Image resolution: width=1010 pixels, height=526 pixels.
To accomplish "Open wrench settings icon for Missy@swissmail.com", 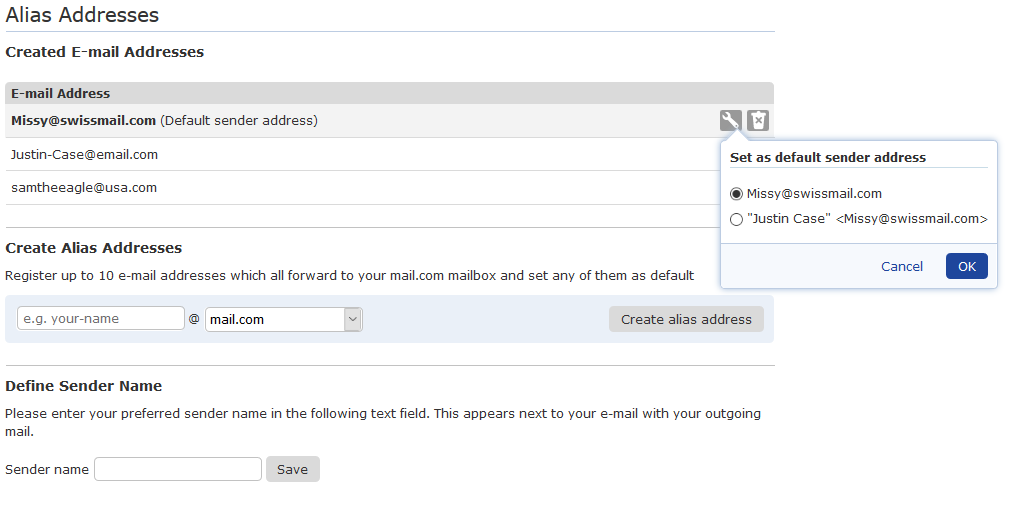I will 730,120.
